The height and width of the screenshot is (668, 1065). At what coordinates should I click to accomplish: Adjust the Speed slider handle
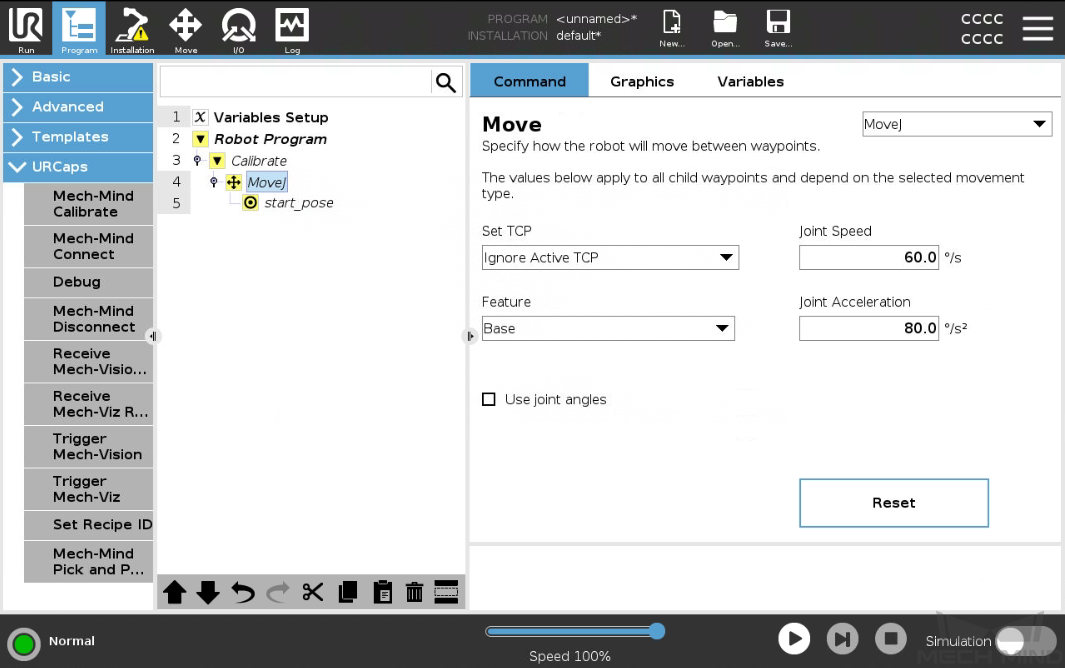coord(656,631)
